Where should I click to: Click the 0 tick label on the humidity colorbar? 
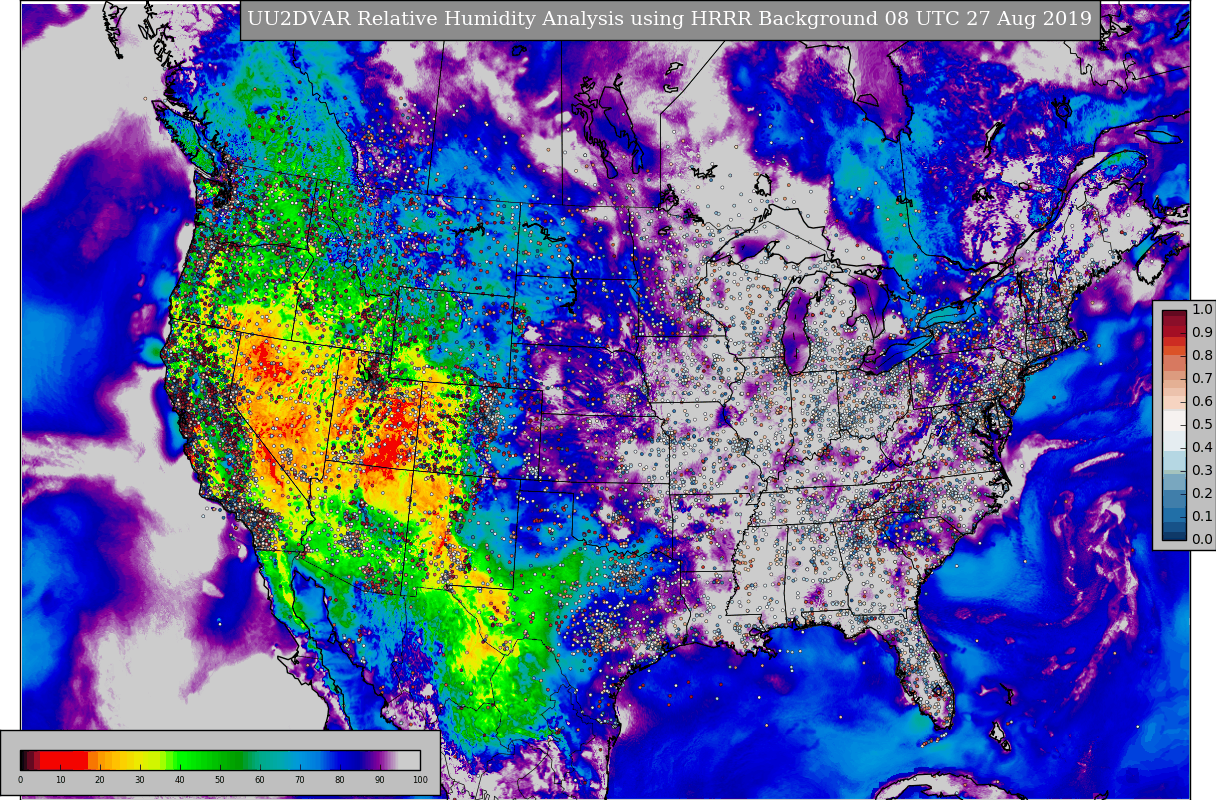click(x=20, y=780)
